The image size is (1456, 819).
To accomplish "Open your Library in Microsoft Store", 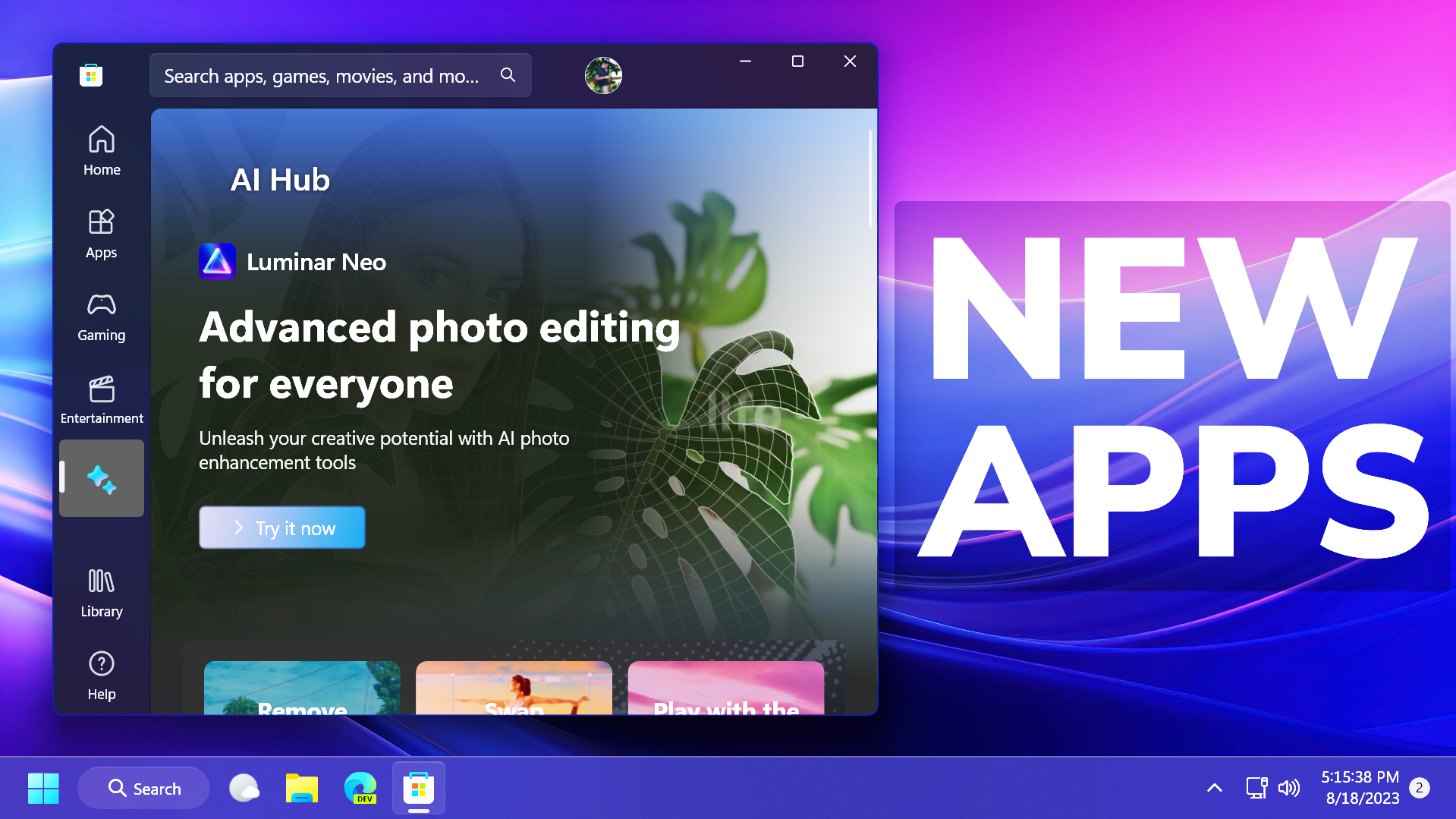I will coord(101,591).
